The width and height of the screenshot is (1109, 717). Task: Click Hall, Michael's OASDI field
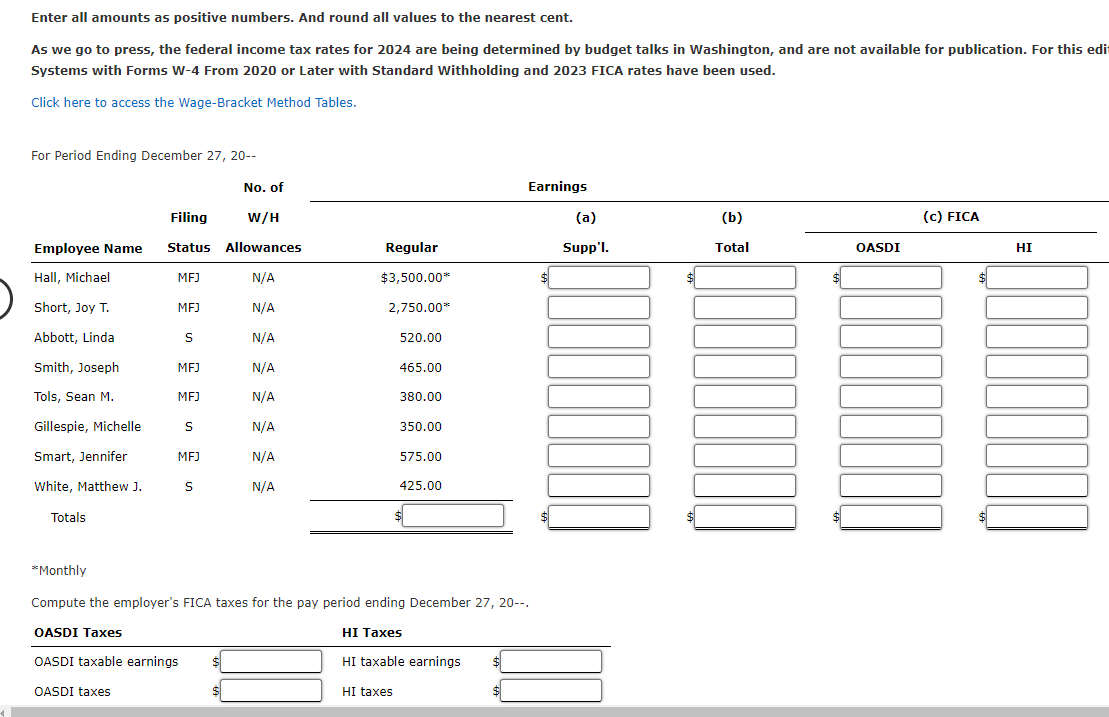tap(890, 277)
